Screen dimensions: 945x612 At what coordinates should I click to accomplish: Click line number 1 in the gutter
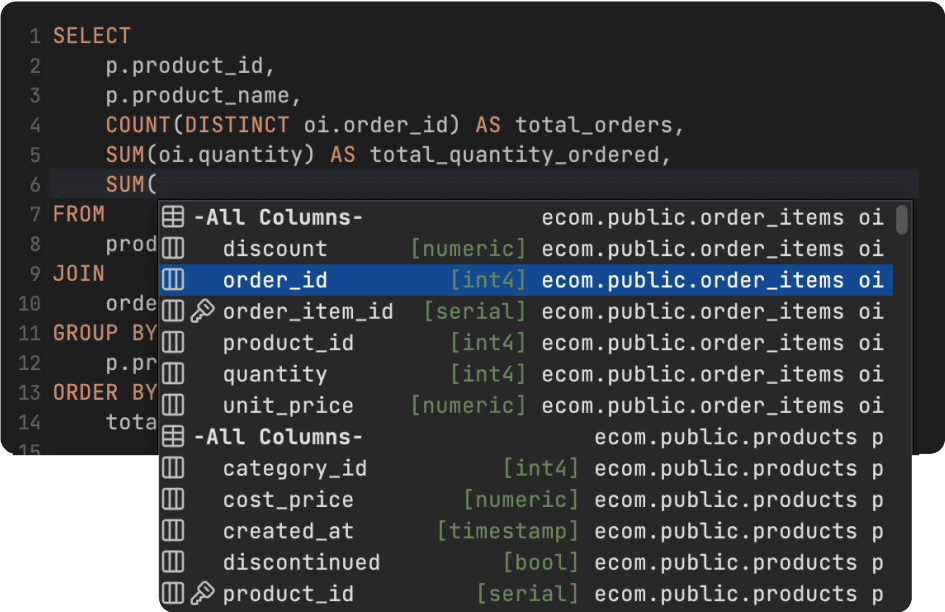pos(35,37)
